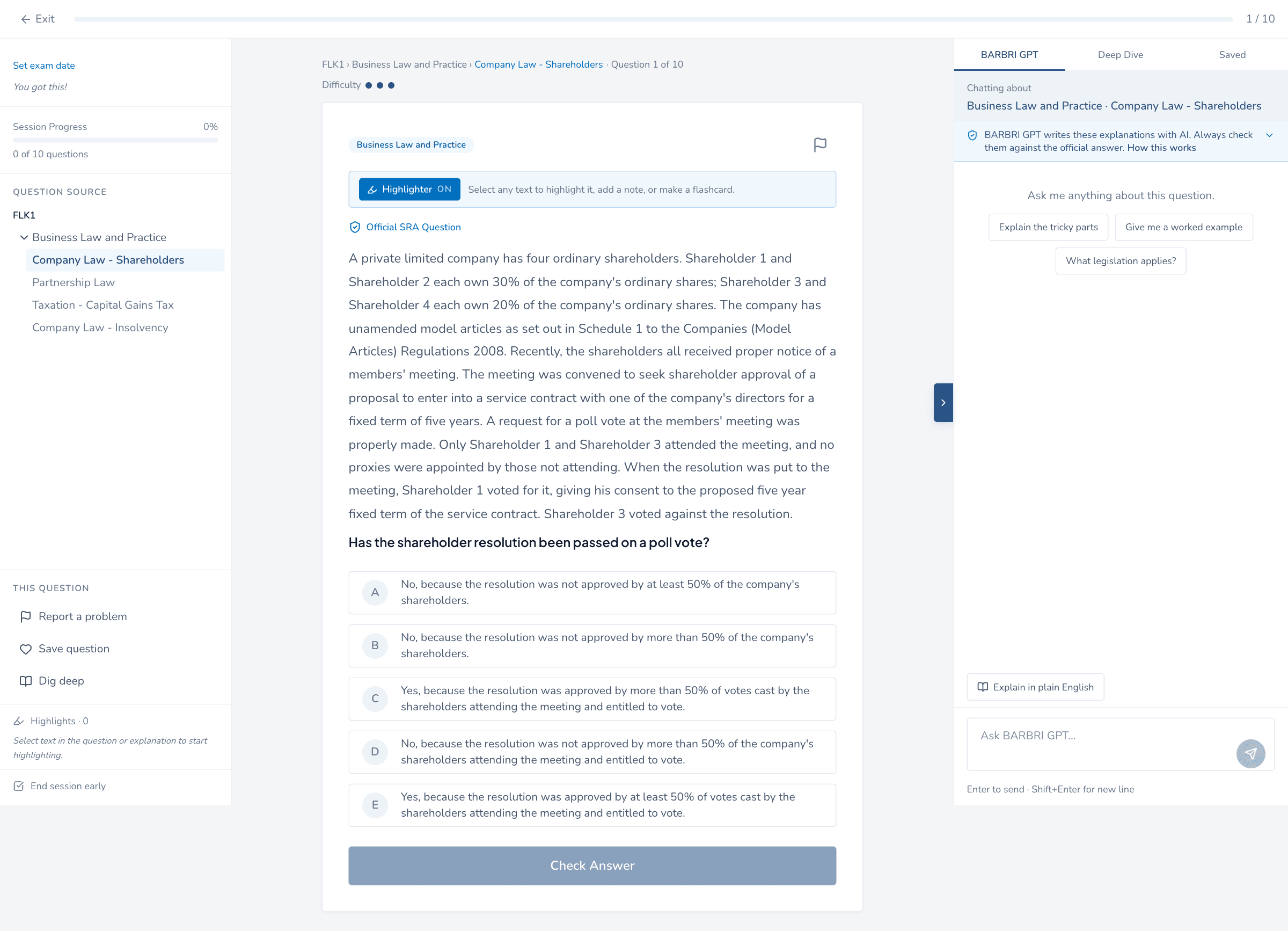1288x931 pixels.
Task: Select answer option D
Action: point(592,752)
